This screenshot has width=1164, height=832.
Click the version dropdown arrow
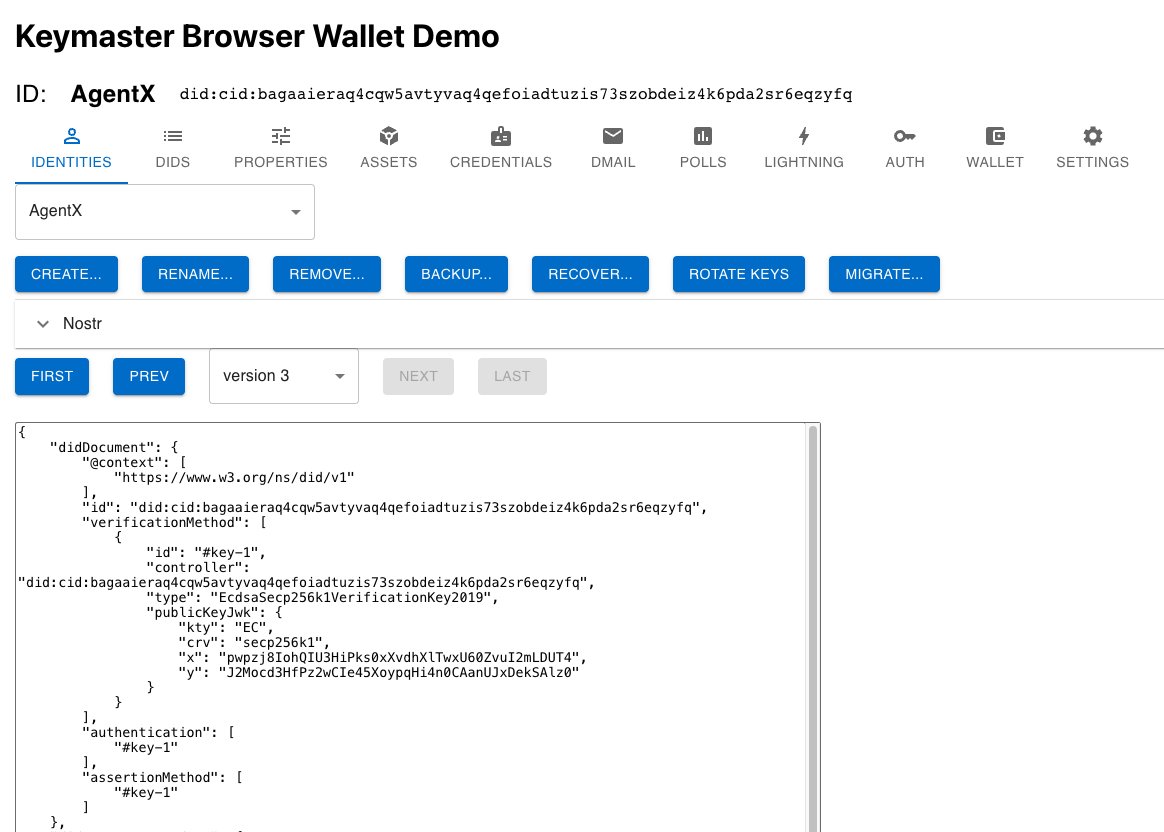pos(340,376)
